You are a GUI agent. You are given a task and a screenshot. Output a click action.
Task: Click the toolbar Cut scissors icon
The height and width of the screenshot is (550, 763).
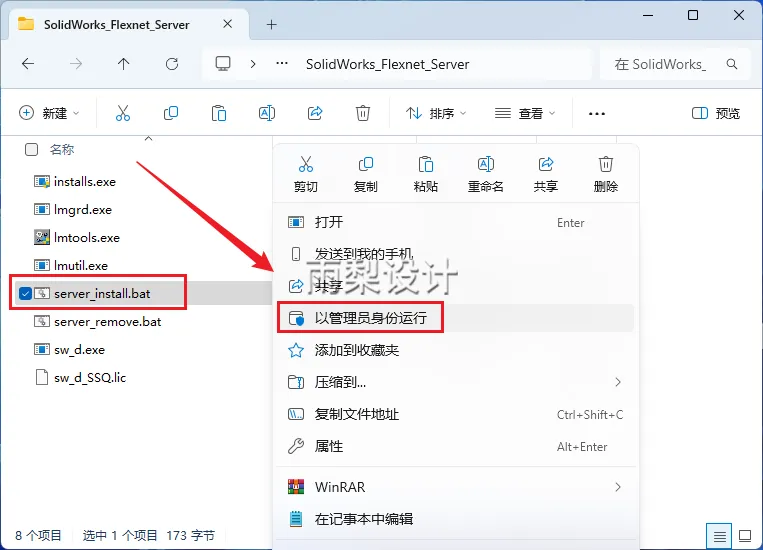[x=123, y=113]
